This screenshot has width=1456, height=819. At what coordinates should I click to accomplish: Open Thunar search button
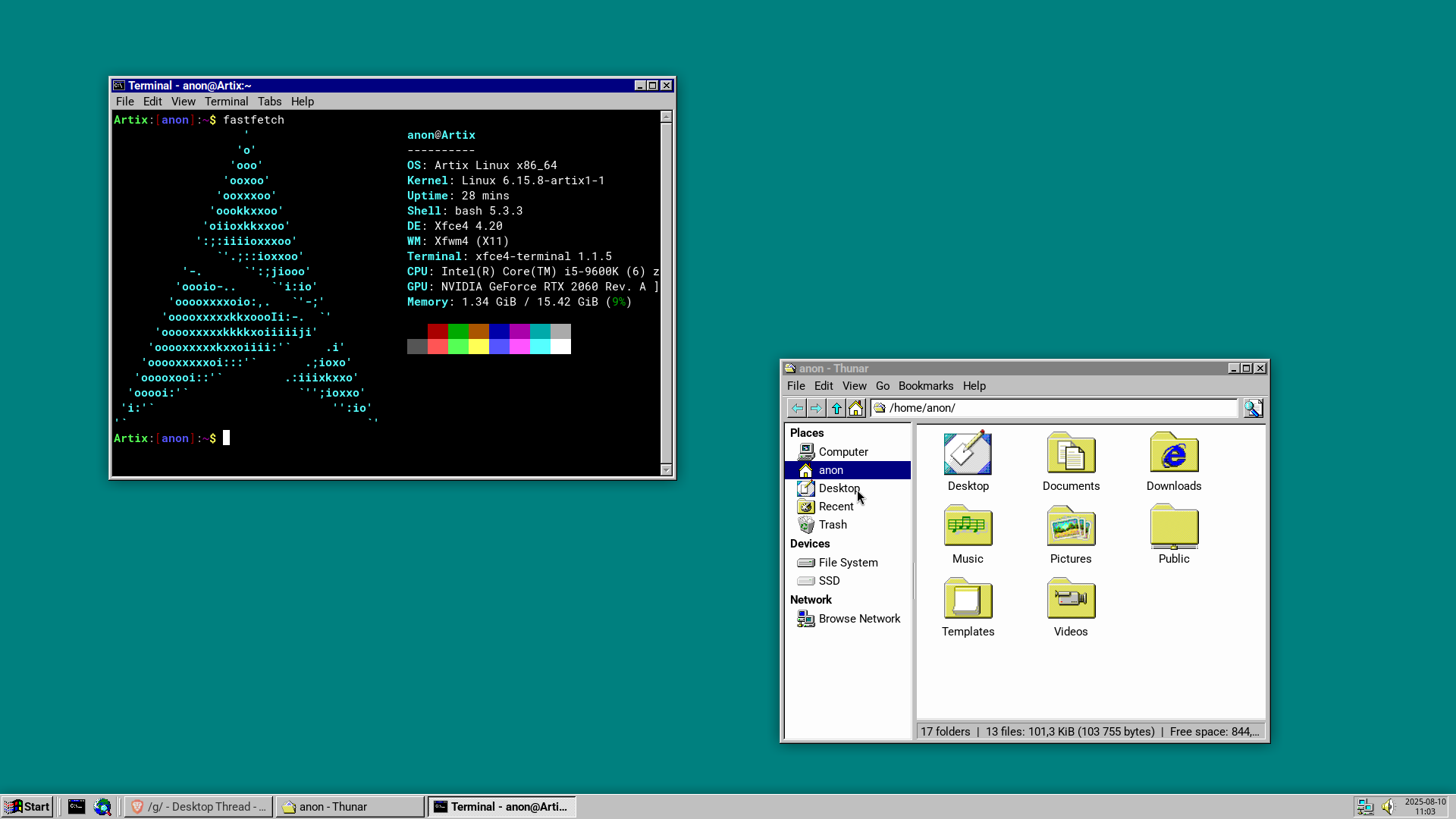click(1254, 409)
